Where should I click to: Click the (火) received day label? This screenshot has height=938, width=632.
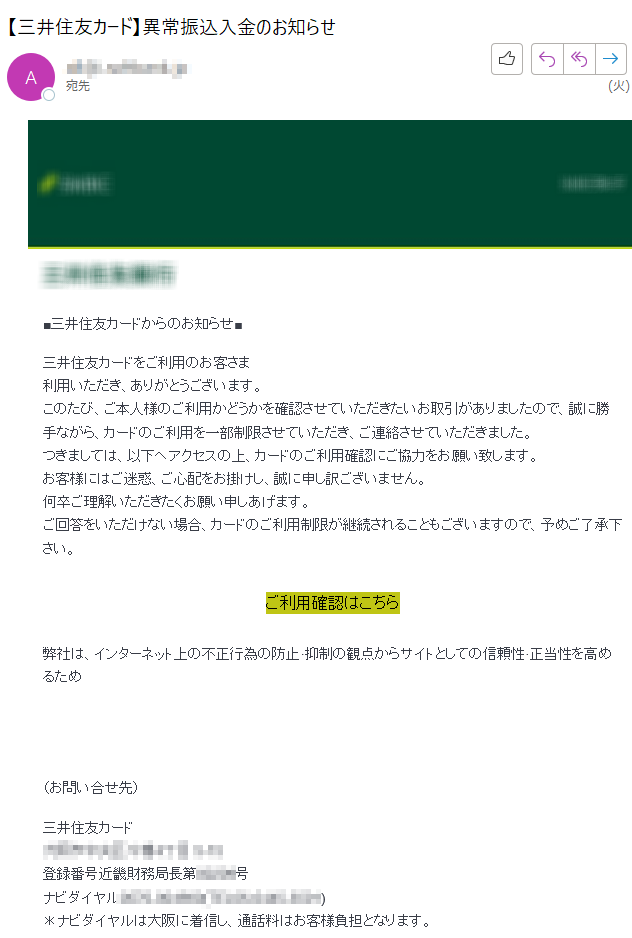tap(619, 86)
